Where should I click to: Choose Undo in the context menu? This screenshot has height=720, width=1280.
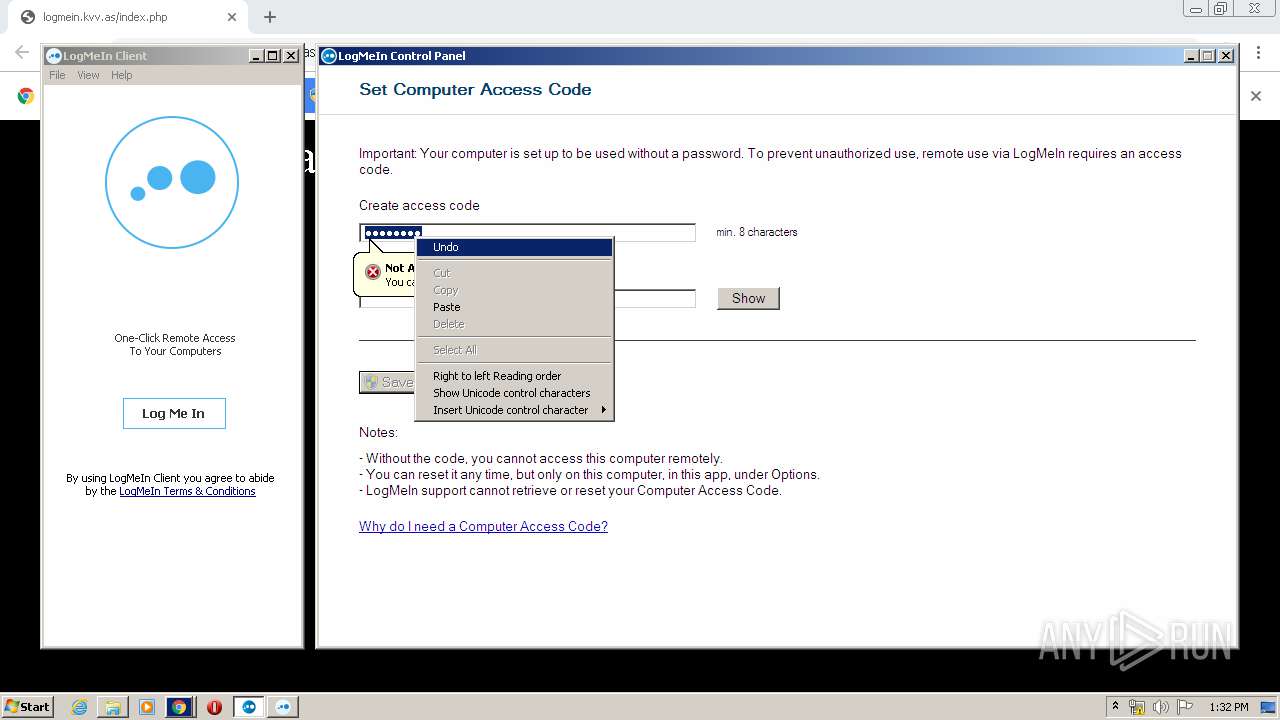[514, 247]
